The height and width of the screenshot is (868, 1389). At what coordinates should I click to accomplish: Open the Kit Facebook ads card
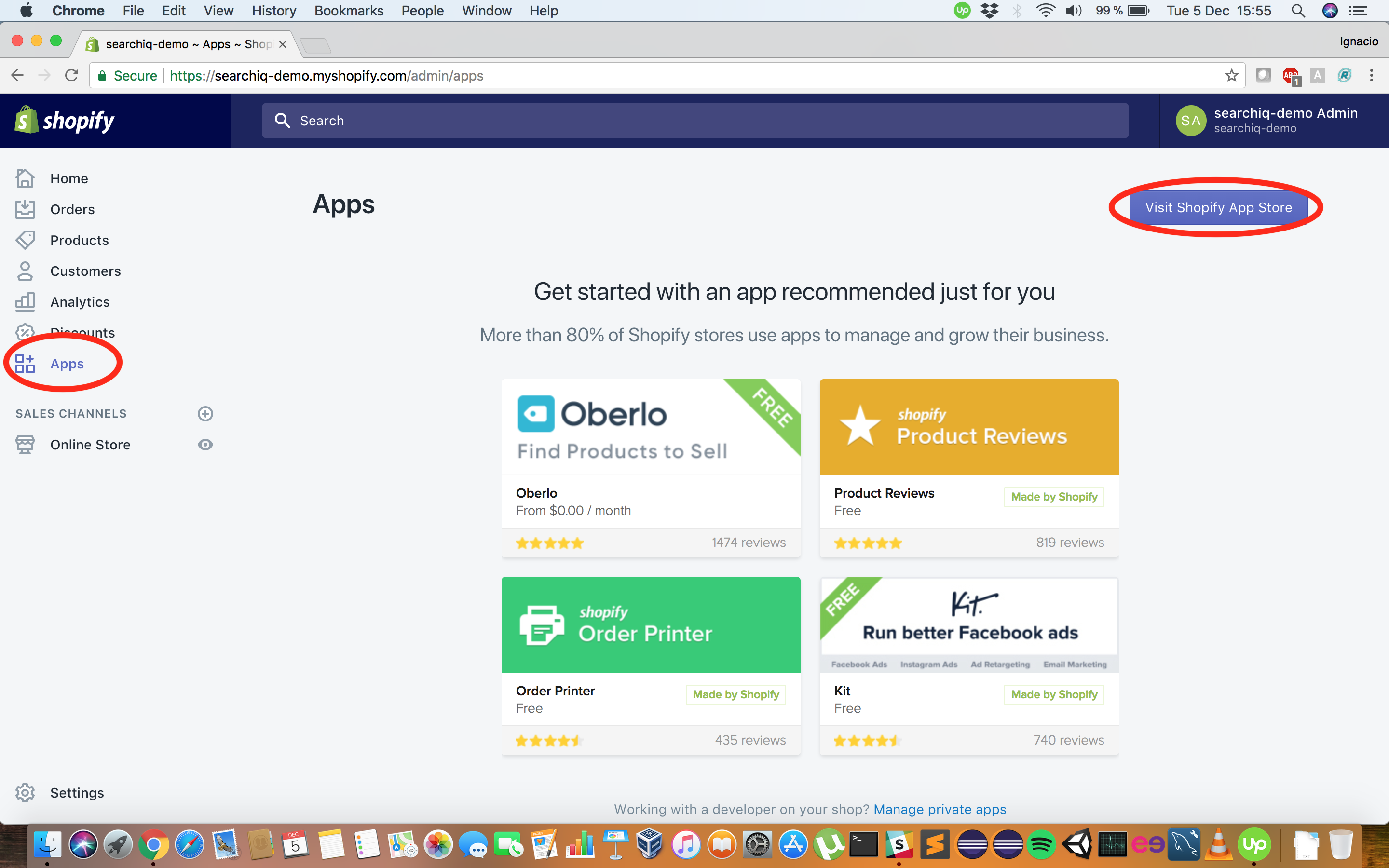(969, 666)
